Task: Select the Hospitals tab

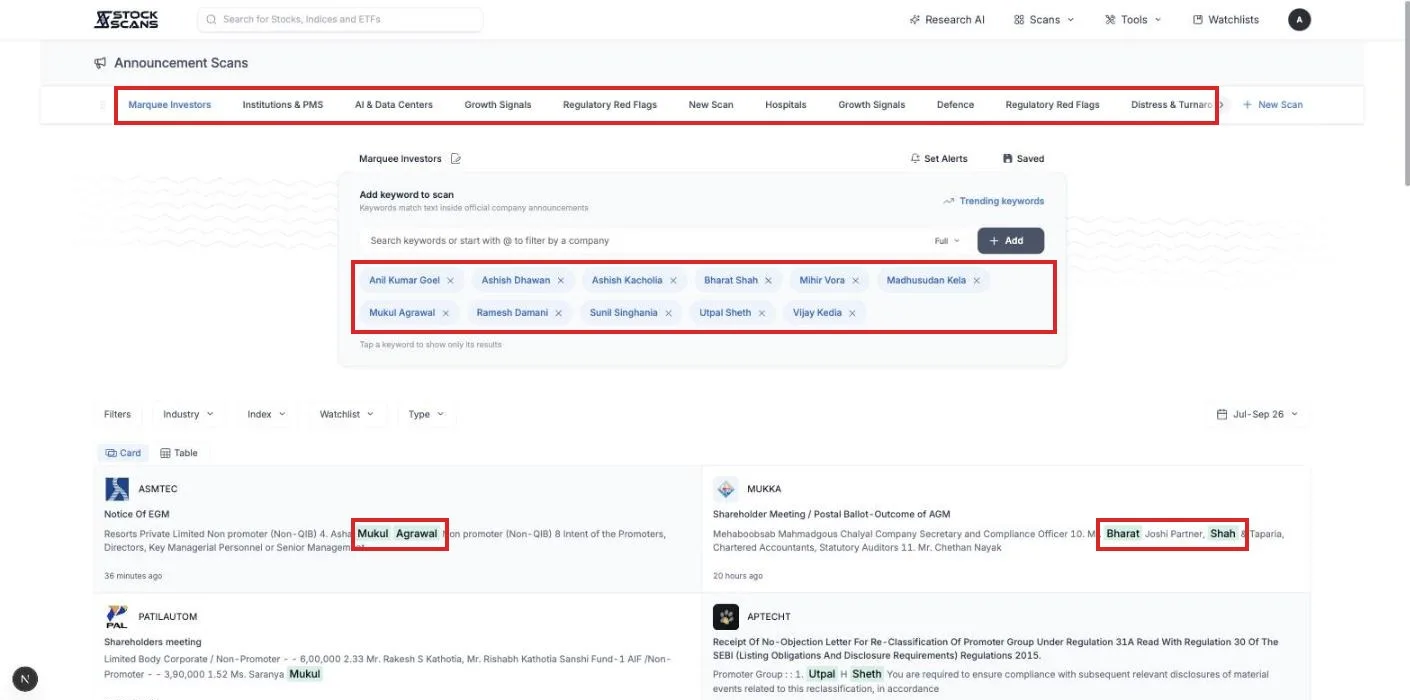Action: 786,105
